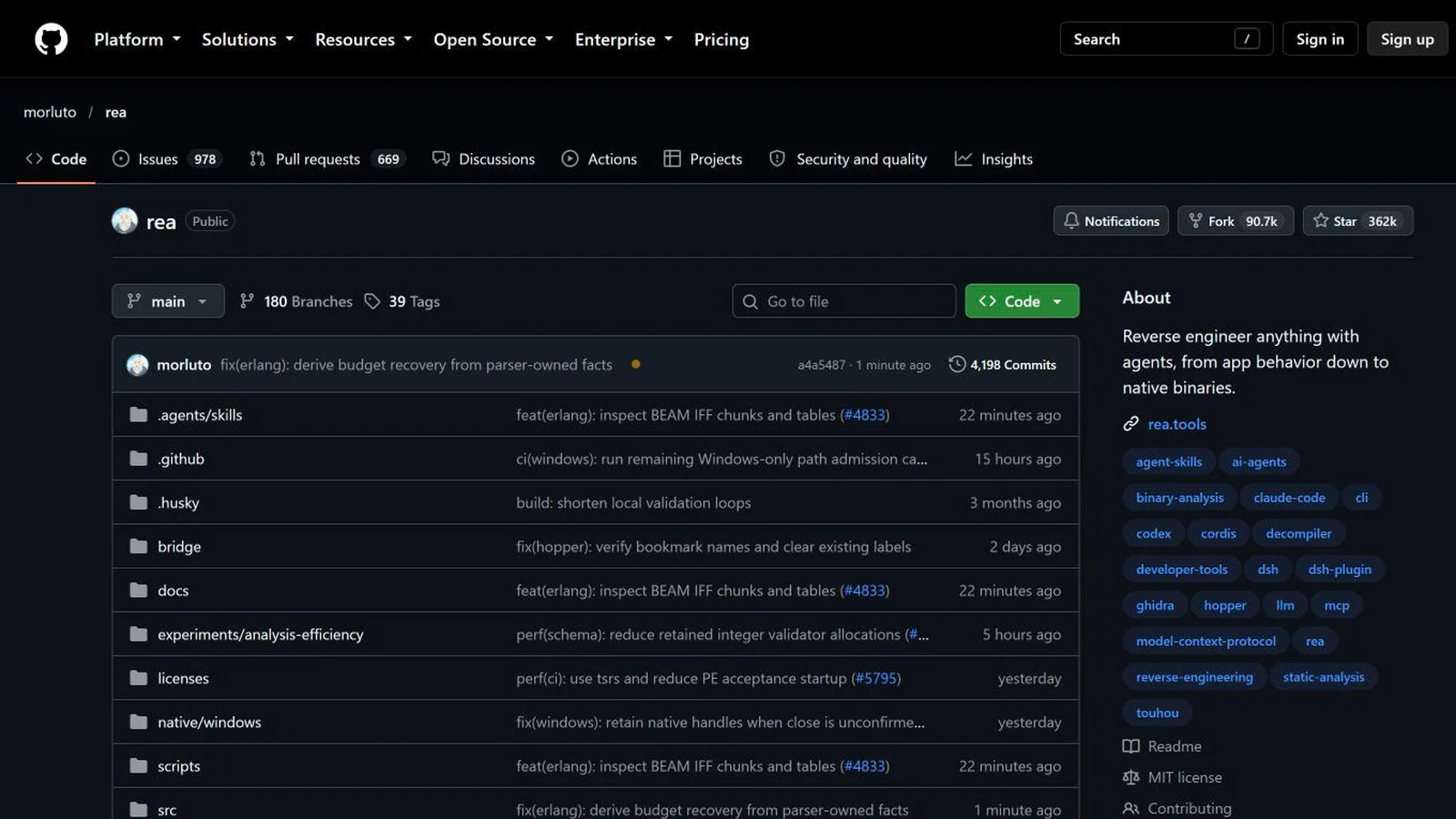Open the native/windows folder
Viewport: 1456px width, 819px height.
pos(209,722)
